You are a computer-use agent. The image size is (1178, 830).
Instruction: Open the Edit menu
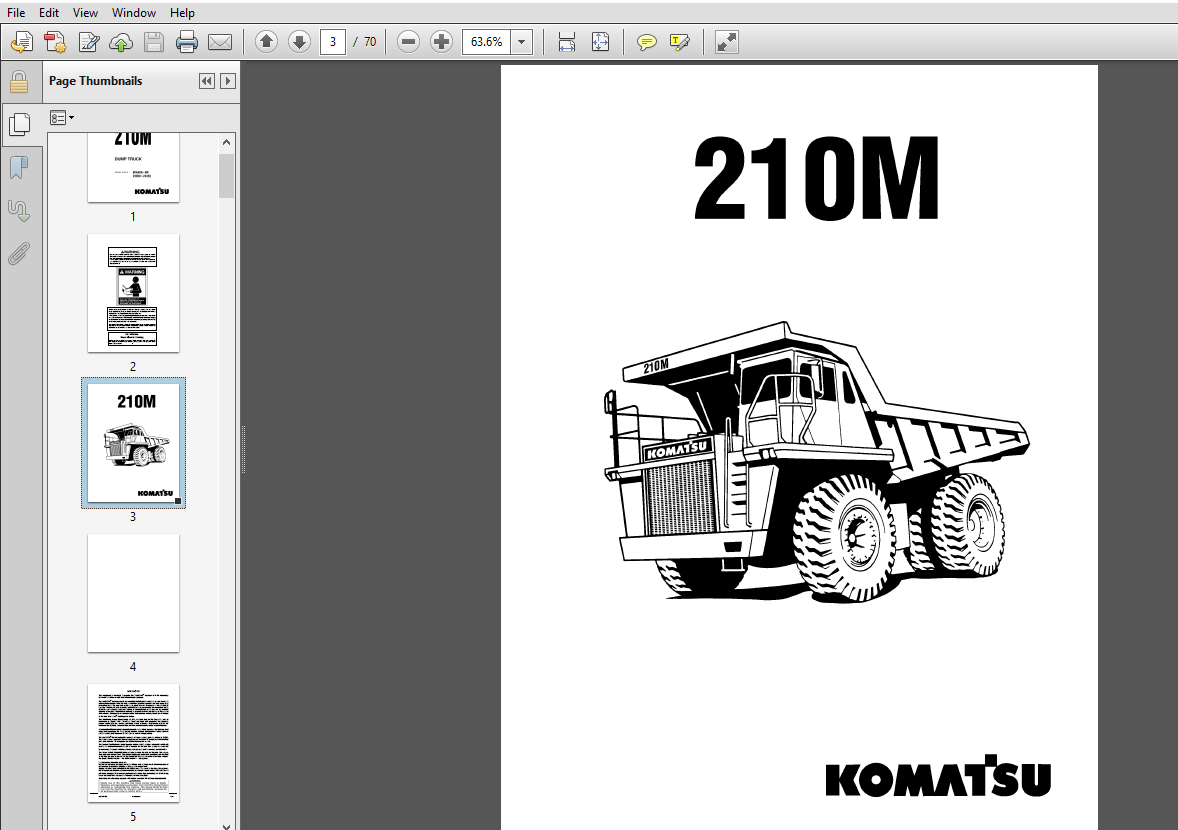pyautogui.click(x=49, y=13)
